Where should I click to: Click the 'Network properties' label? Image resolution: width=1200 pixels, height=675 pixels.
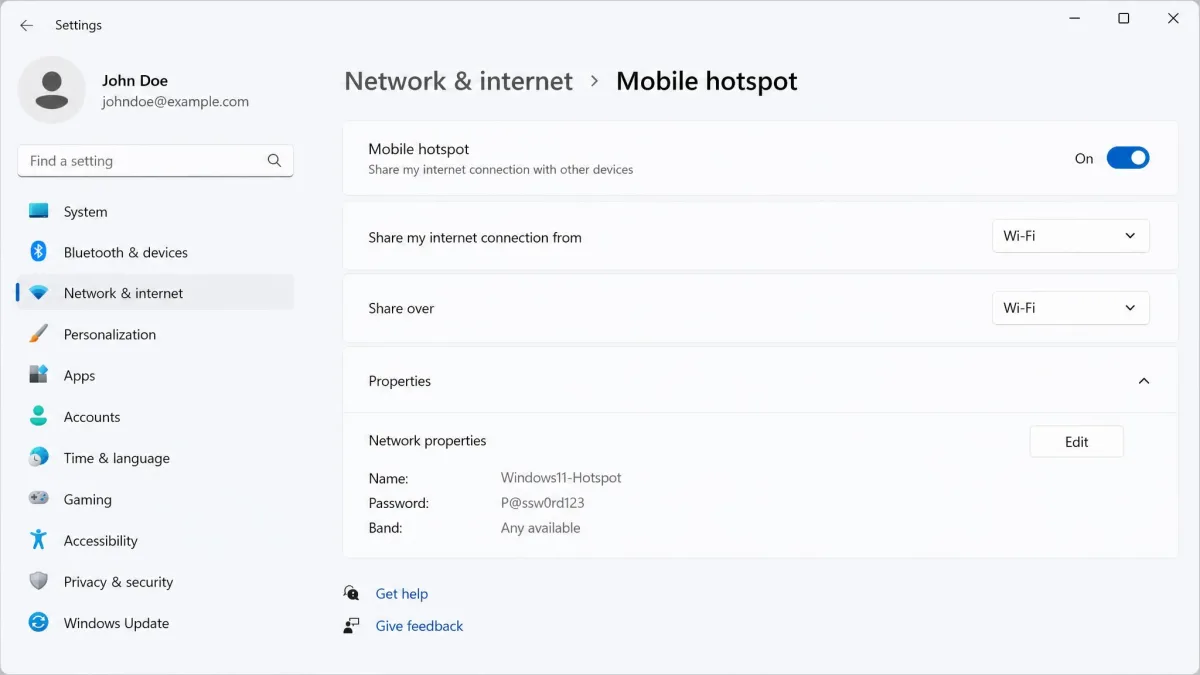[x=427, y=440]
